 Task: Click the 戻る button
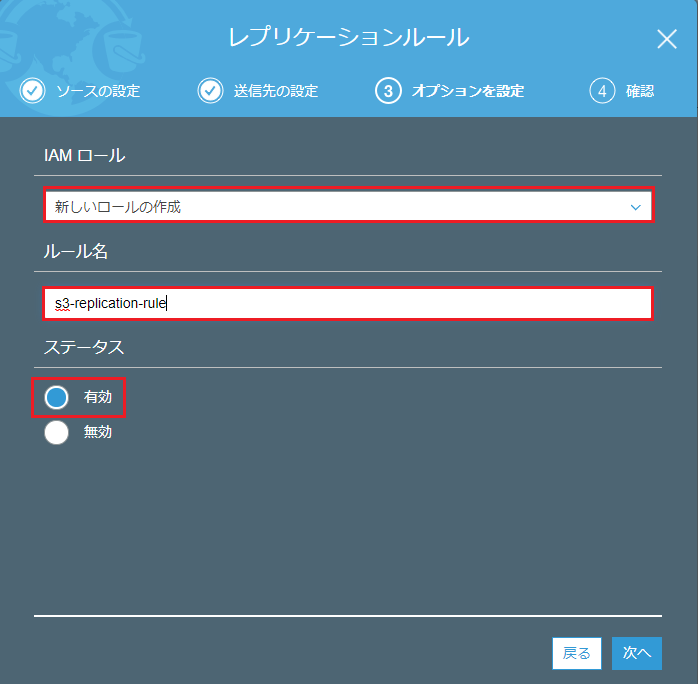click(576, 653)
